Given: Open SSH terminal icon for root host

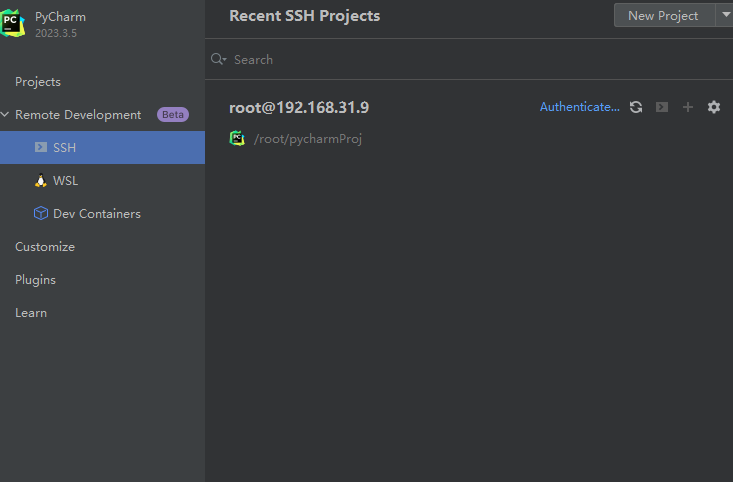Looking at the screenshot, I should tap(662, 107).
